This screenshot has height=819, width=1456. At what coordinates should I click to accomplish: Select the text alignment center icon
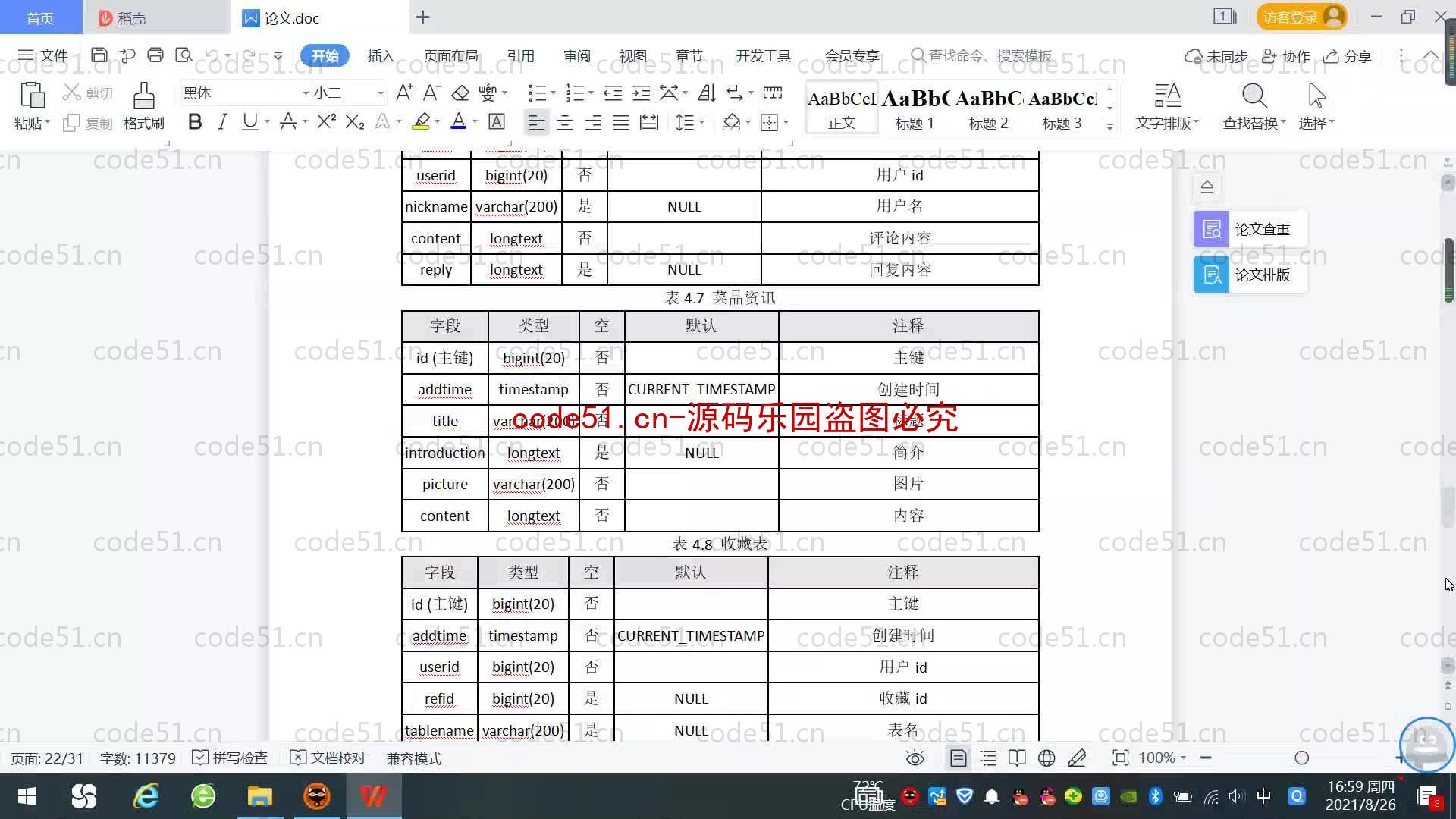563,122
